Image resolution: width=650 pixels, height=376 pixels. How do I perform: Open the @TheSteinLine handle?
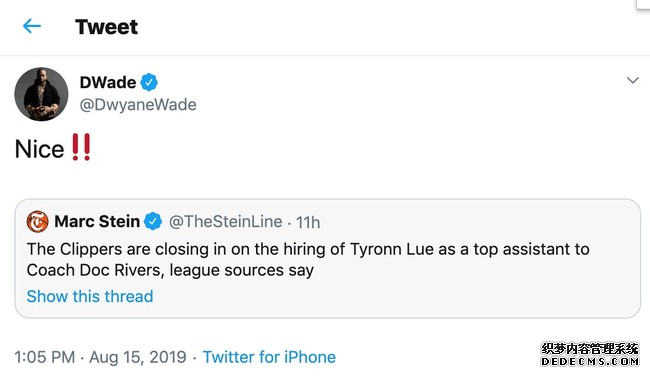click(226, 222)
